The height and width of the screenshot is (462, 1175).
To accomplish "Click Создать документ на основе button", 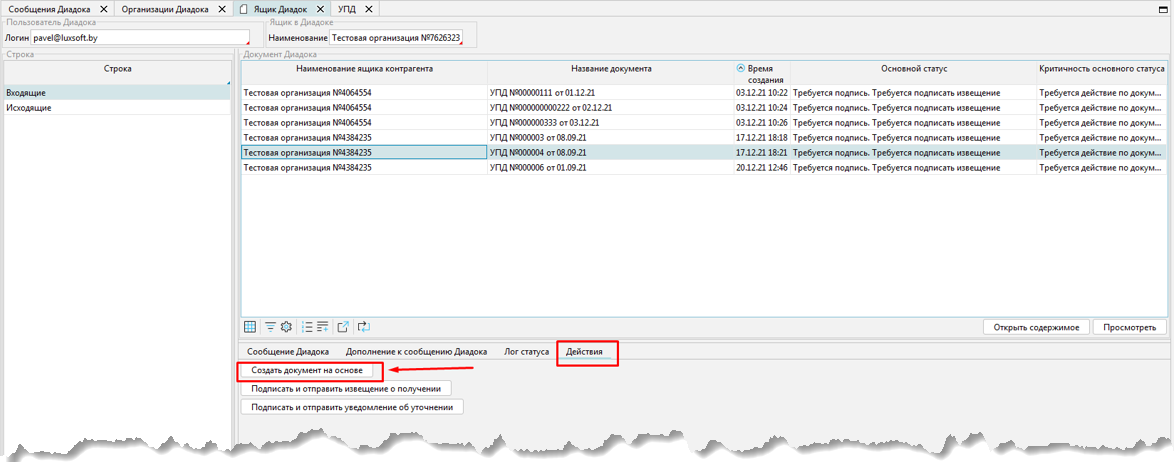I will pyautogui.click(x=306, y=370).
